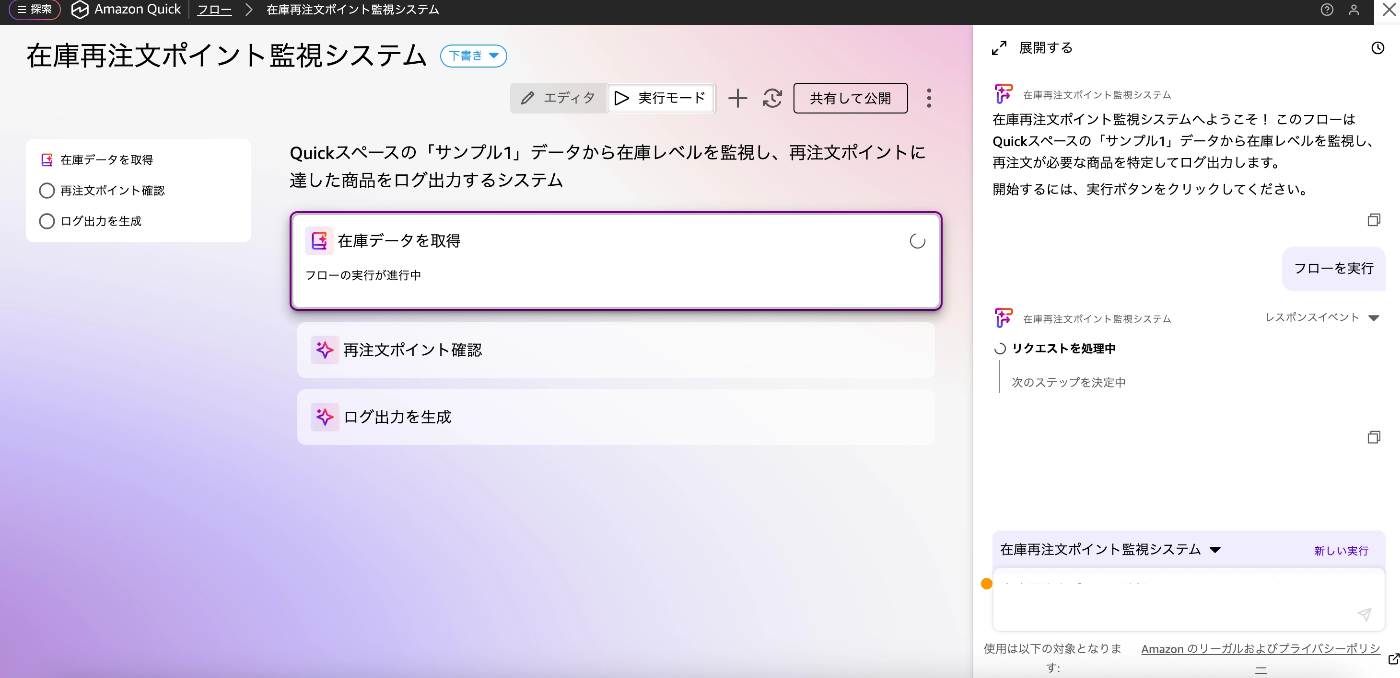This screenshot has width=1400, height=678.
Task: Click the orange status dot by input
Action: [987, 584]
